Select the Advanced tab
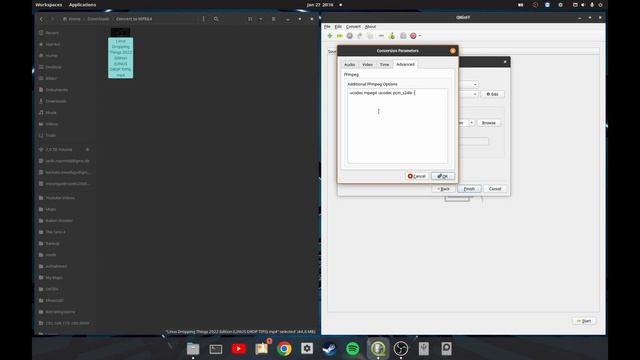 405,64
